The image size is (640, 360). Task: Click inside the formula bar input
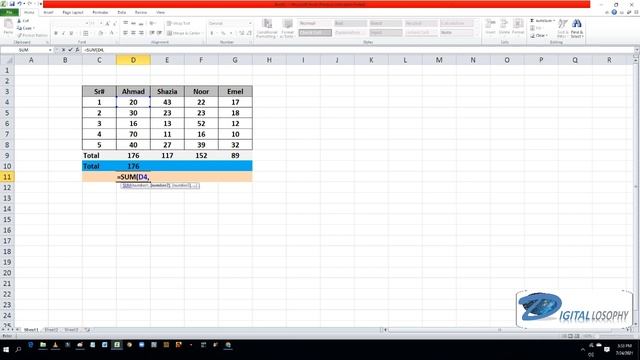[357, 50]
